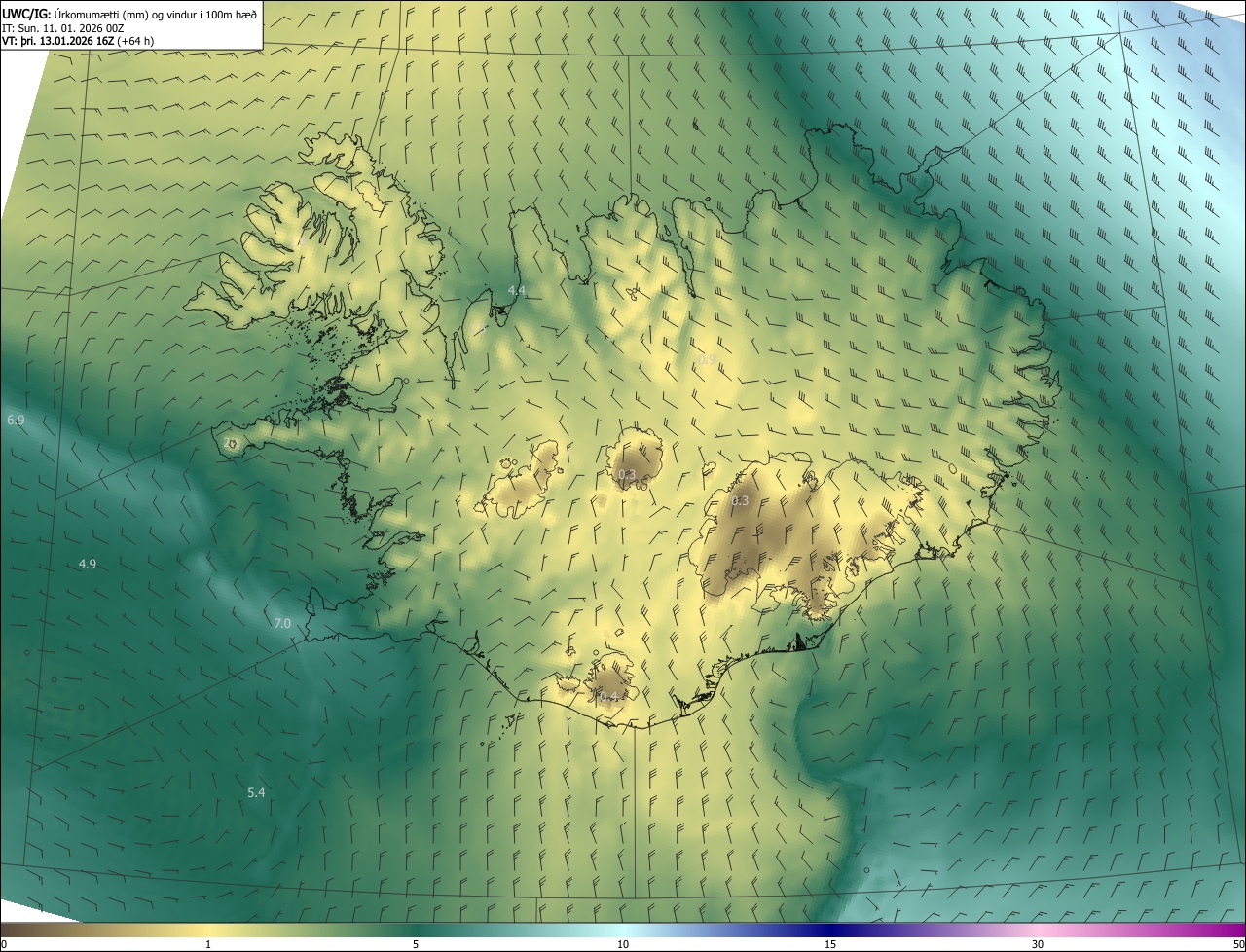Select the "VT: þri. 13.01.2026 16Z" valid-time line

57,41
